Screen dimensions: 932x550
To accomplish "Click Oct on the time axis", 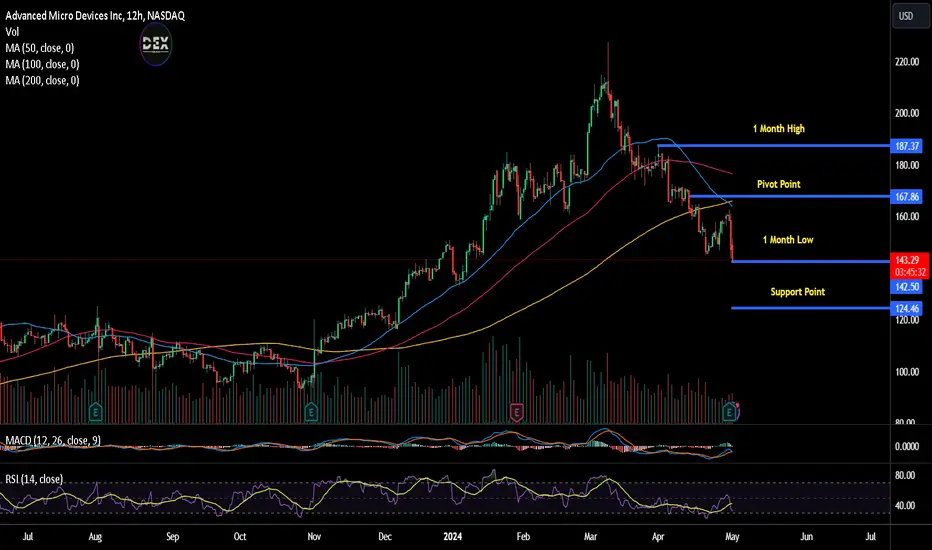I will pos(240,536).
